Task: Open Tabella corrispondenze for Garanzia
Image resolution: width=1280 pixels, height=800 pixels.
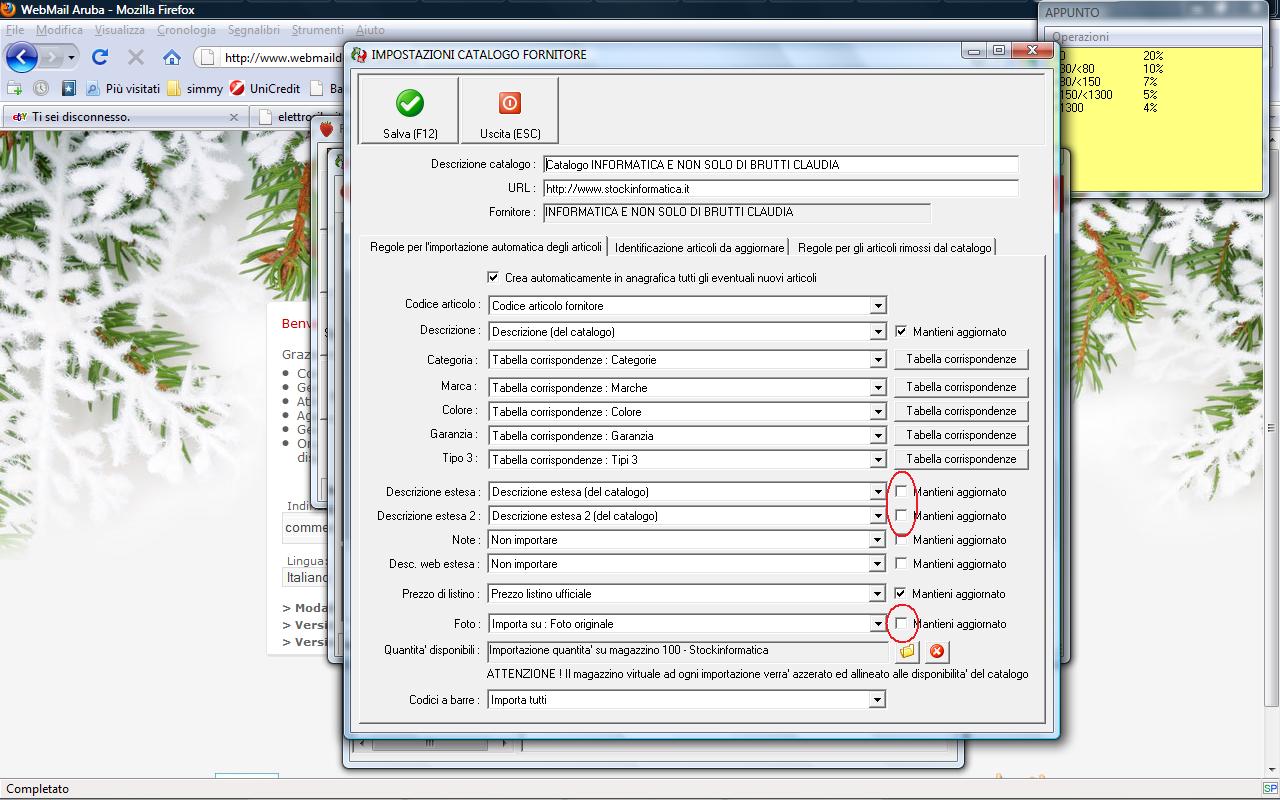Action: 961,435
